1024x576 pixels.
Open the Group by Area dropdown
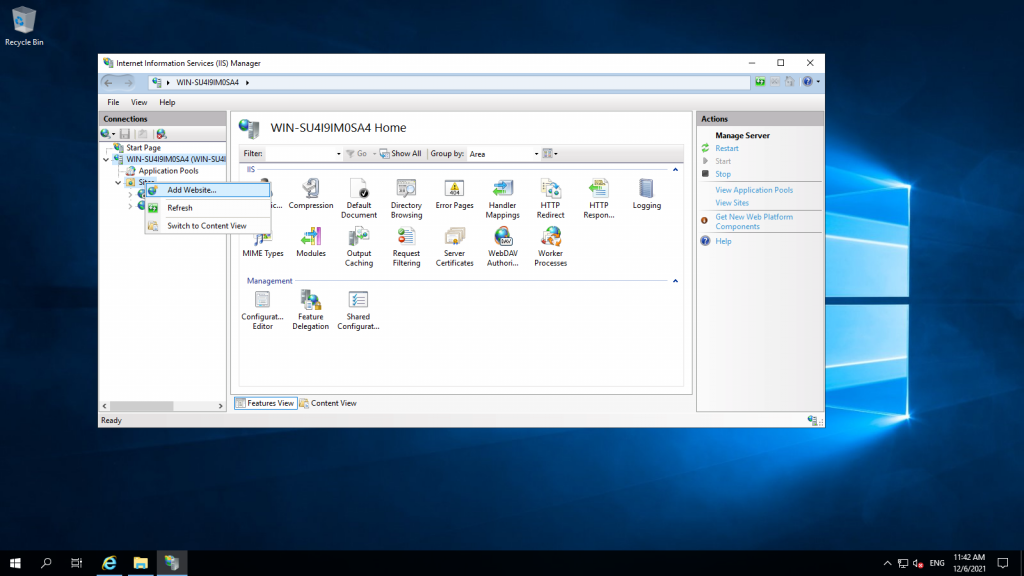pos(503,154)
